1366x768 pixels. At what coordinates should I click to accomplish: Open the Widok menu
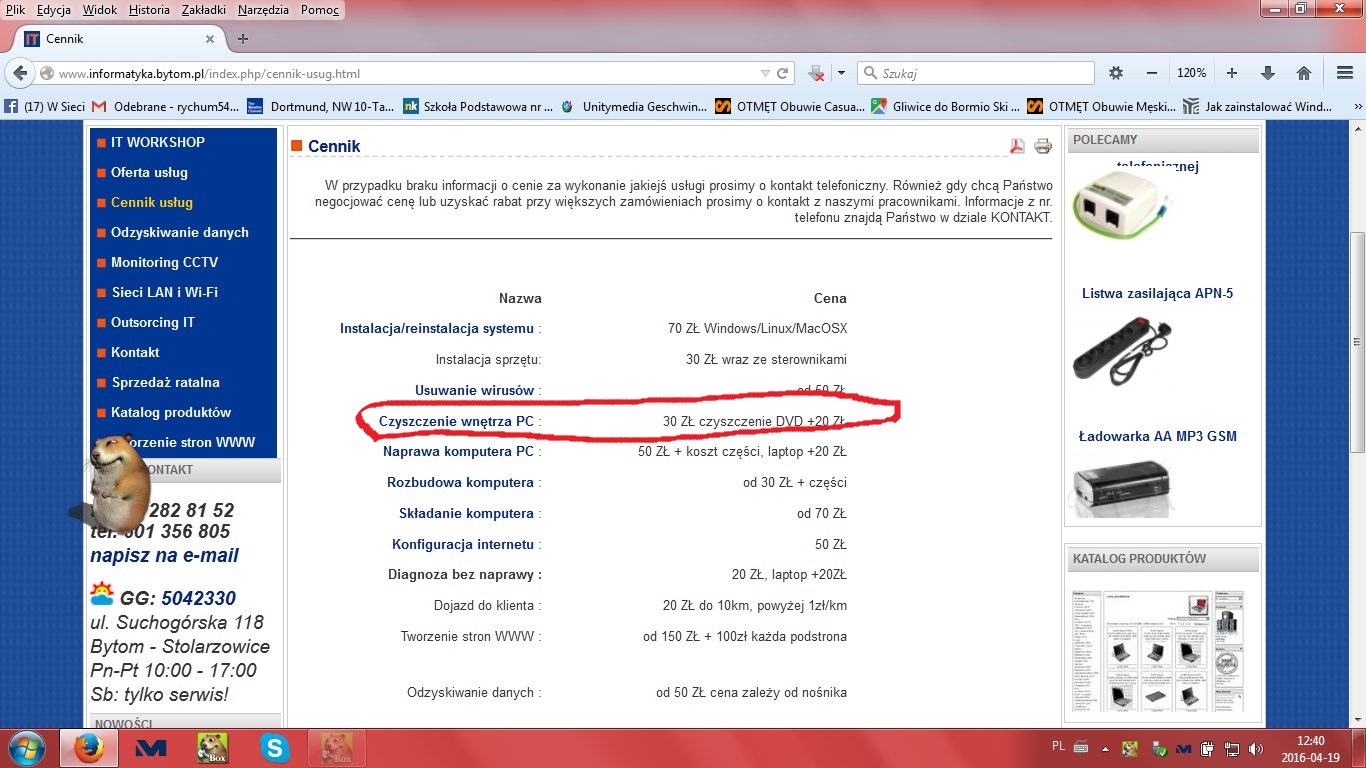tap(100, 10)
